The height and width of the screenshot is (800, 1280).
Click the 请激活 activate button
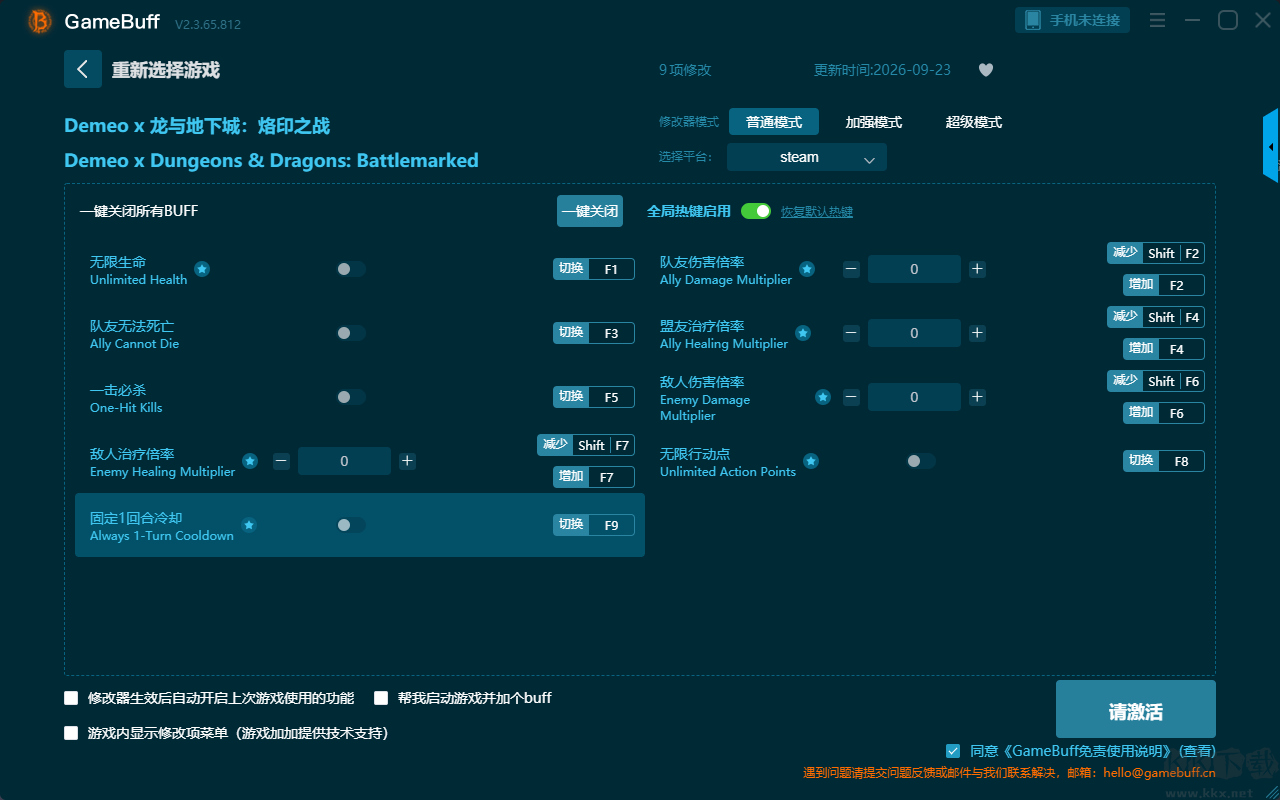coord(1136,709)
